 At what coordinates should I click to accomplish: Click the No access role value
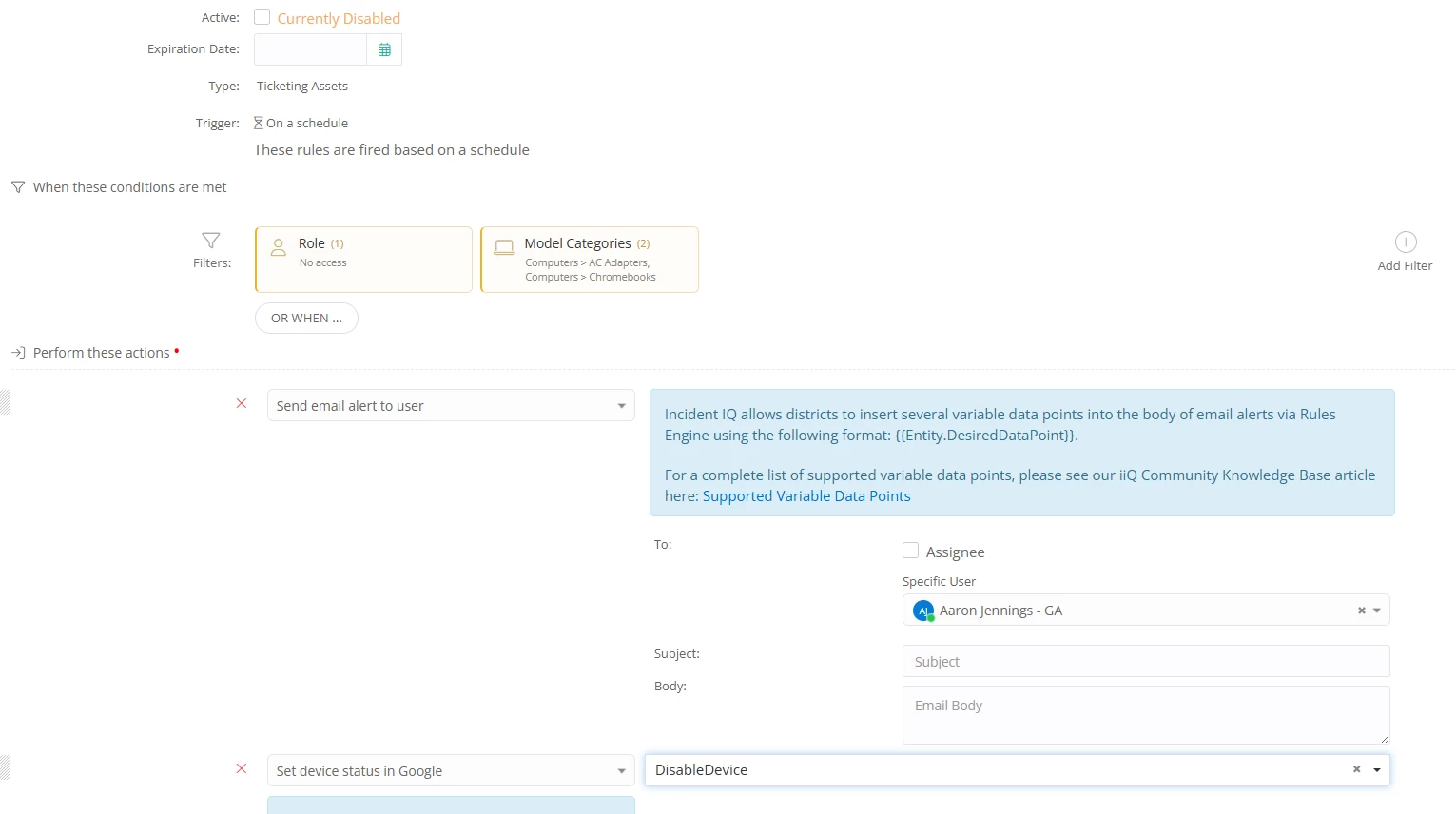(x=323, y=262)
